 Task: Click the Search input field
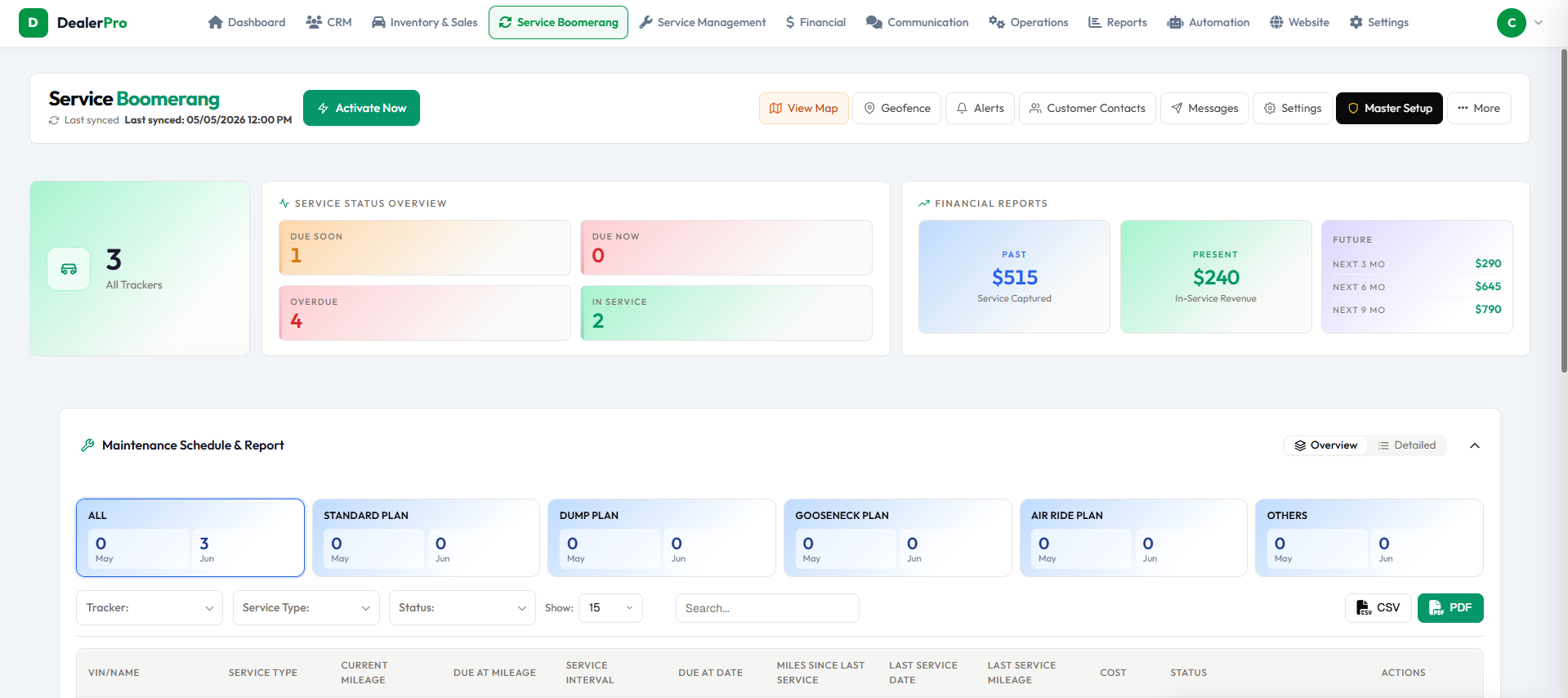(x=767, y=608)
